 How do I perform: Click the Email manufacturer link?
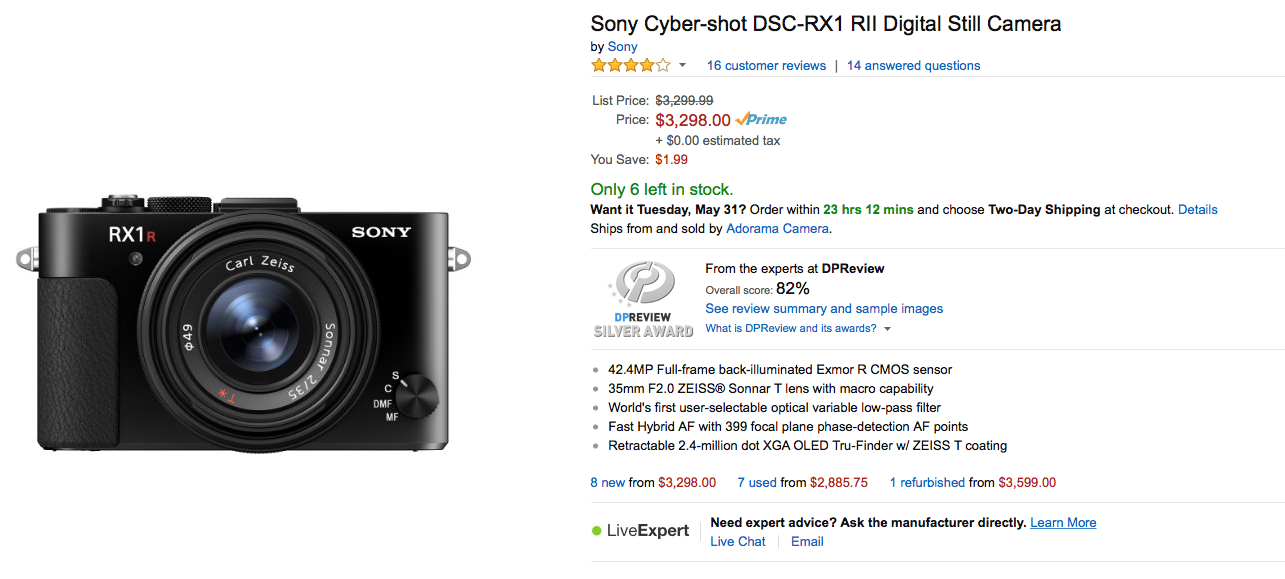click(x=807, y=542)
